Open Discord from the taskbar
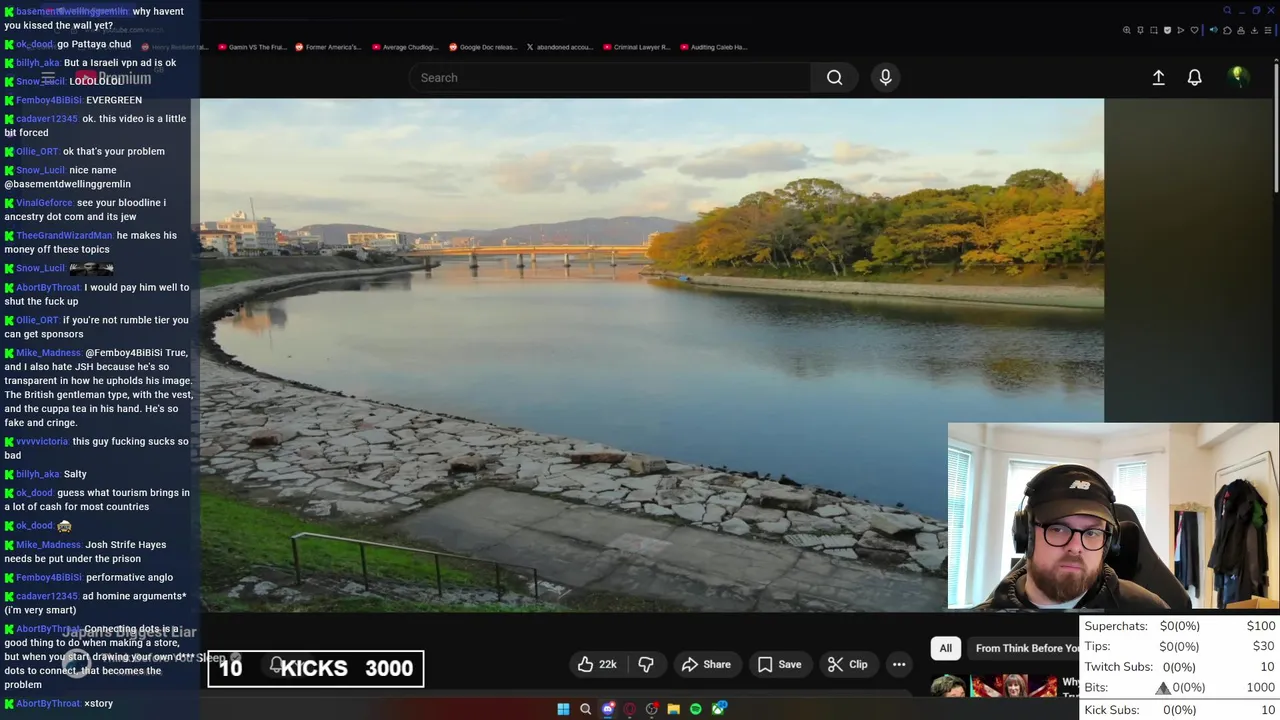 point(608,709)
